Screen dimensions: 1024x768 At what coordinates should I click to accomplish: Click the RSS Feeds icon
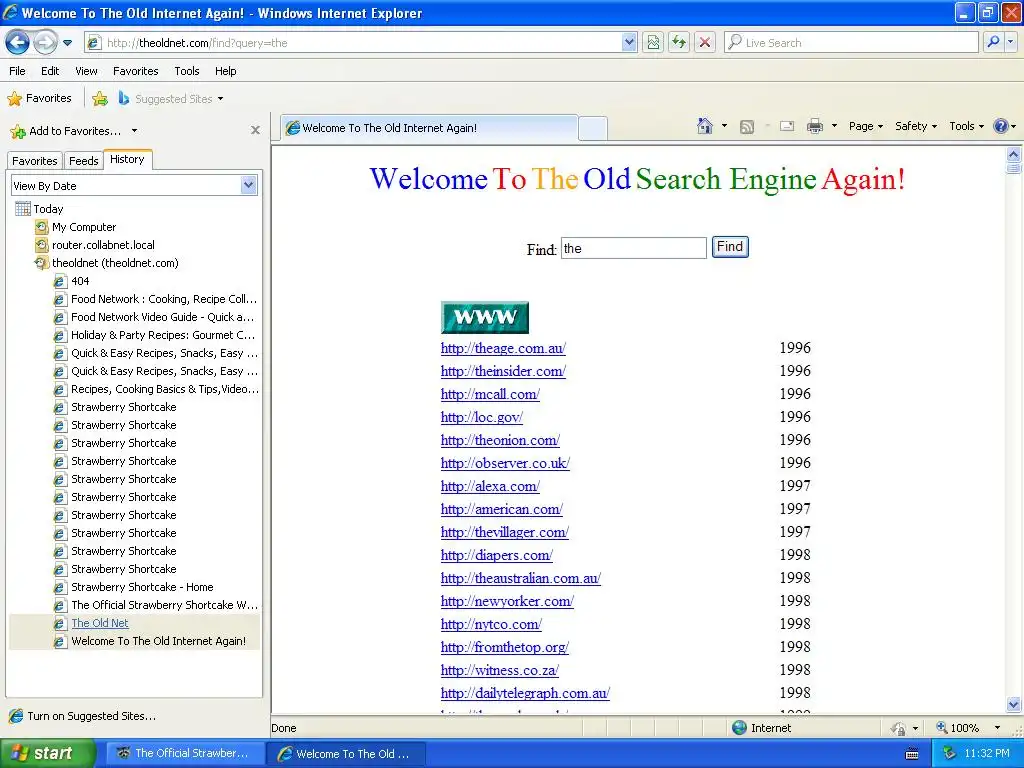click(746, 127)
